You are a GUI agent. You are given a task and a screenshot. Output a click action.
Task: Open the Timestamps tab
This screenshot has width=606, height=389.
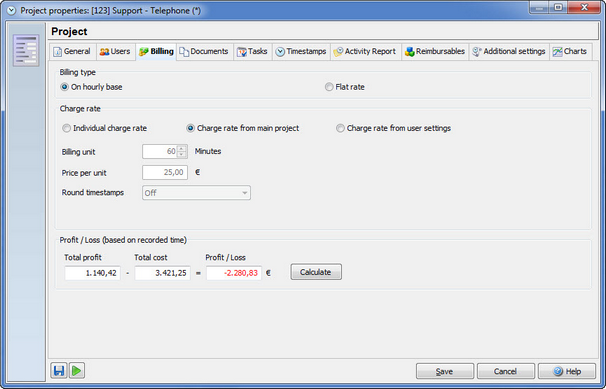[301, 52]
